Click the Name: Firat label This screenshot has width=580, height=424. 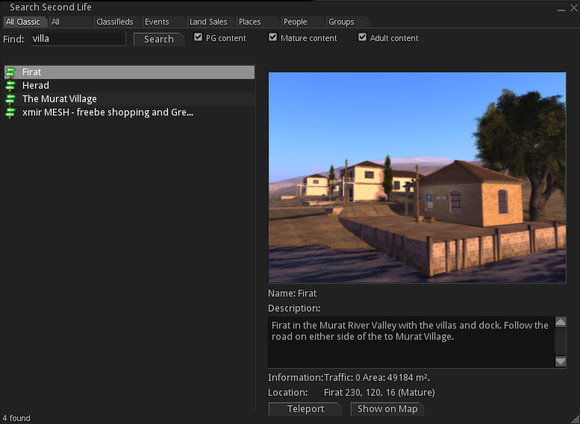tap(292, 293)
